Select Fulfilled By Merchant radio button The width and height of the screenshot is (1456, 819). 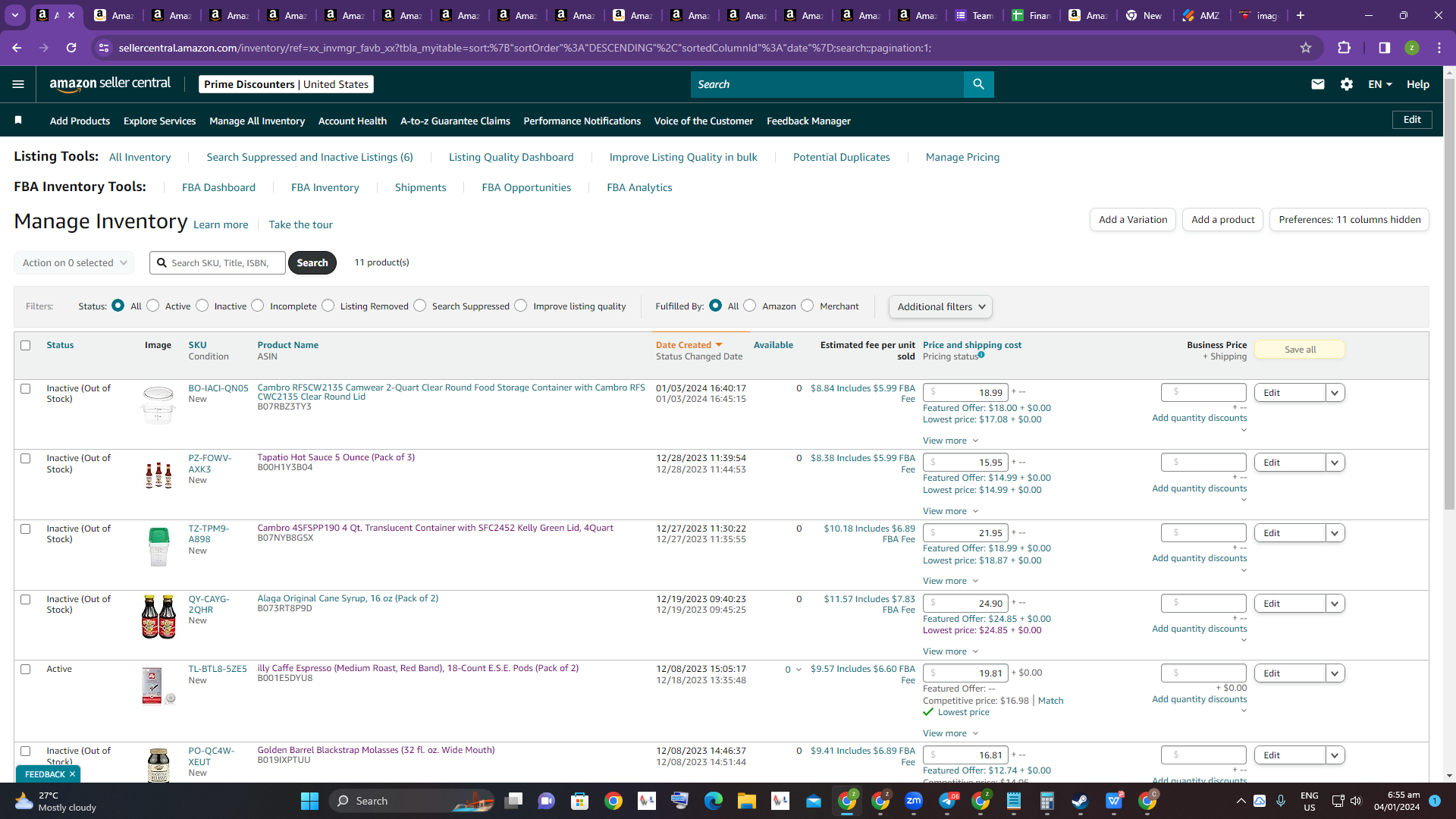[x=807, y=306]
